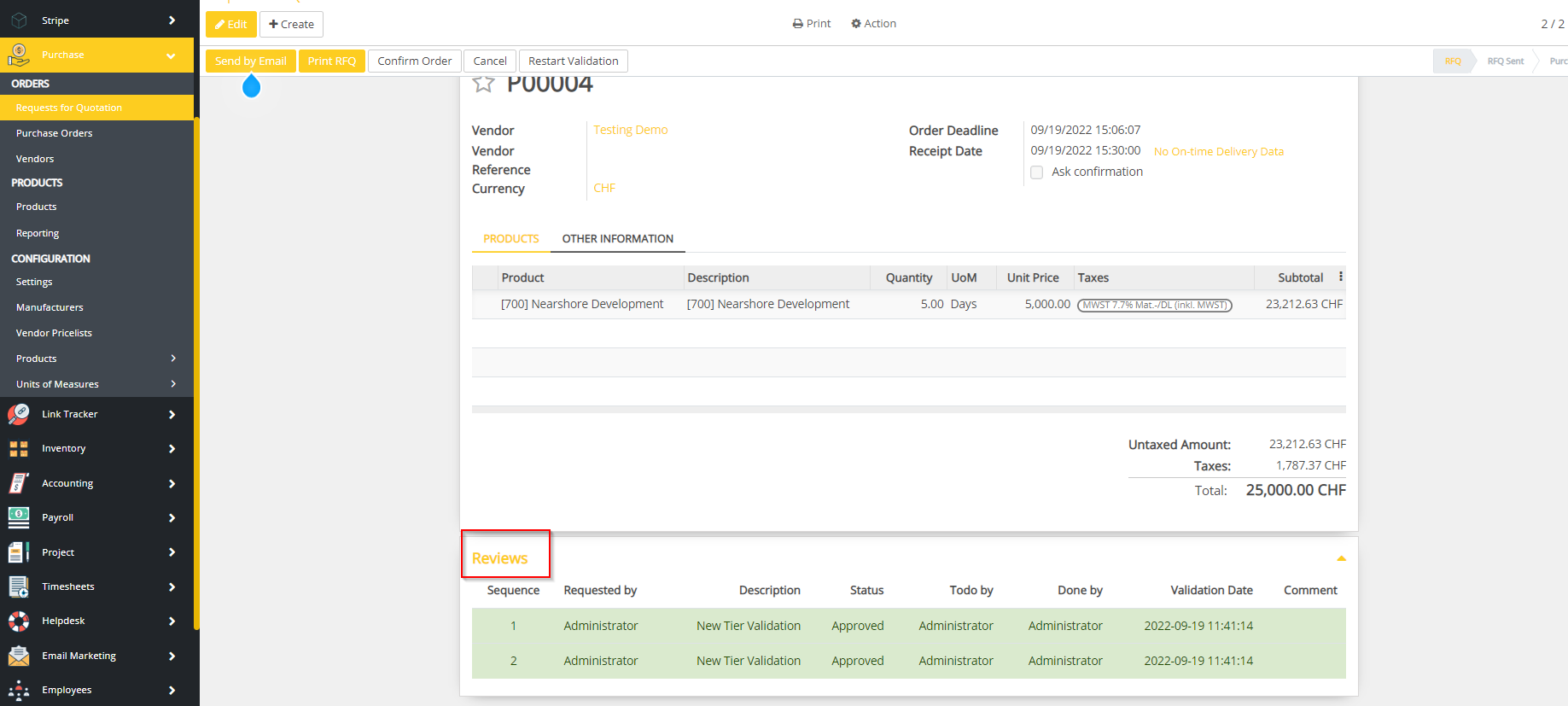
Task: Collapse the Purchase menu chevron
Action: 171,55
